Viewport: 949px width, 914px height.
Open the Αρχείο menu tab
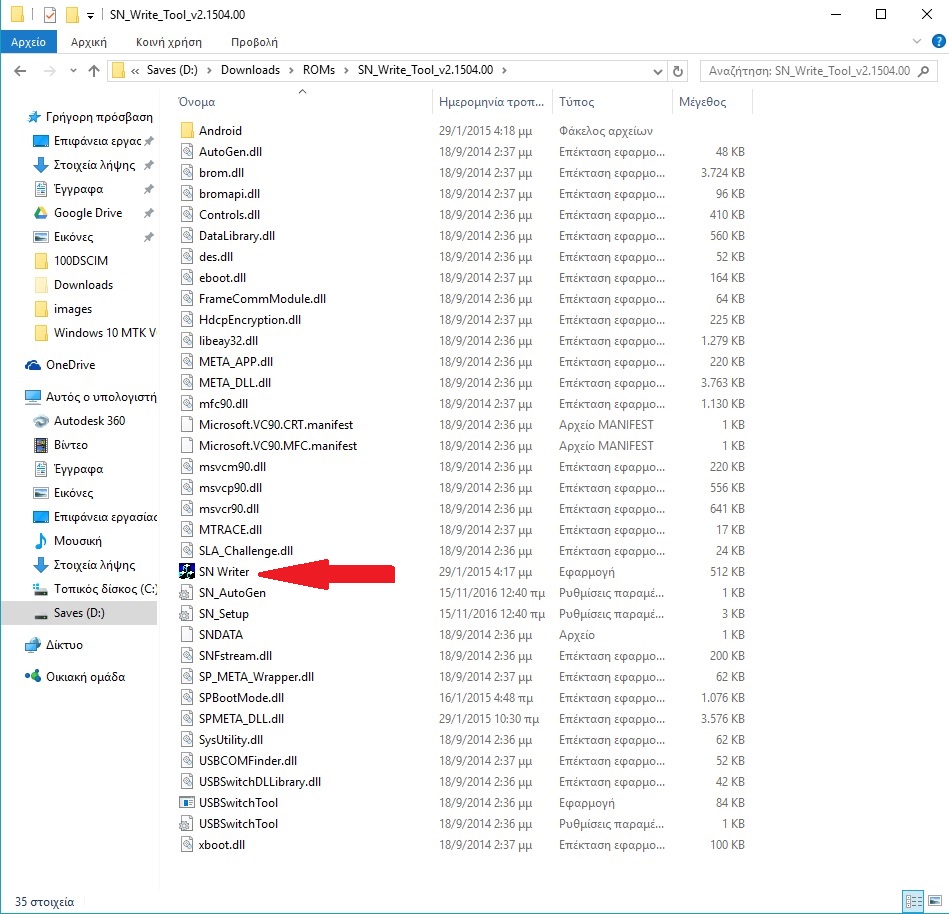(x=29, y=42)
